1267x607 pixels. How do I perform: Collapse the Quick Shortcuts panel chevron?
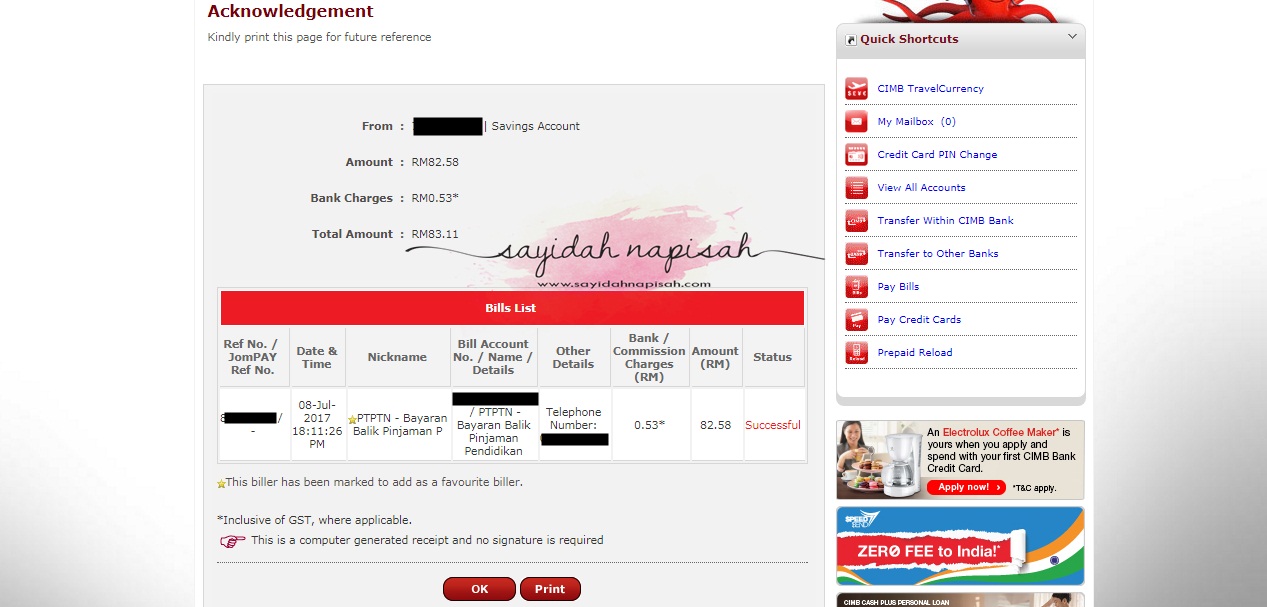(x=1072, y=37)
